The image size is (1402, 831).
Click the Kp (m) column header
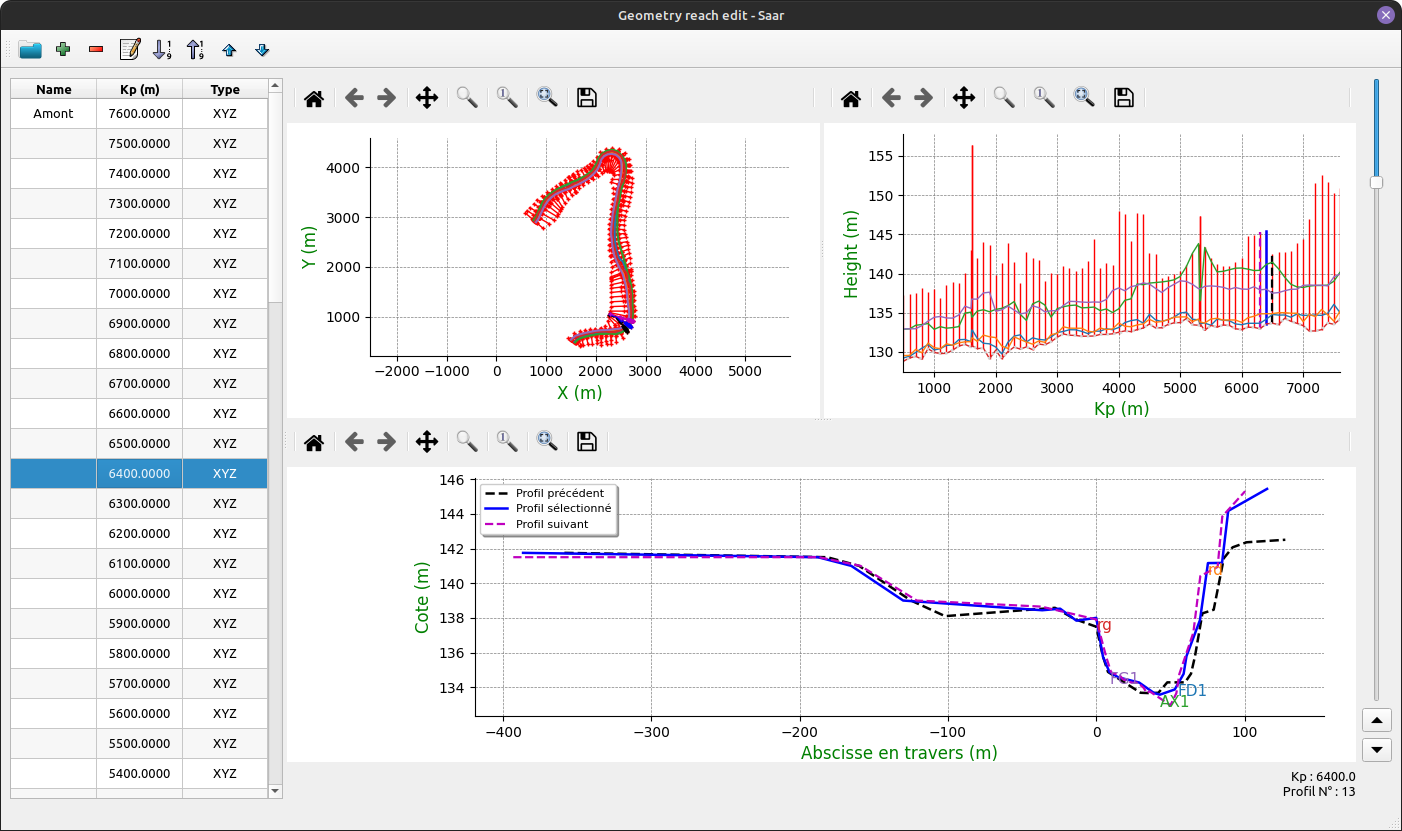[139, 90]
